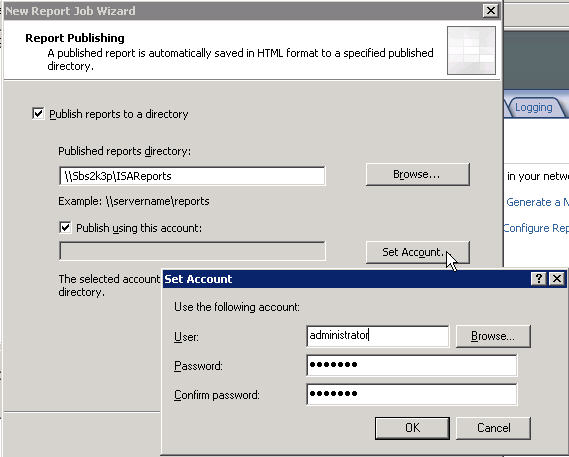Uncheck Publish reports to a directory
The image size is (569, 457).
pos(38,114)
